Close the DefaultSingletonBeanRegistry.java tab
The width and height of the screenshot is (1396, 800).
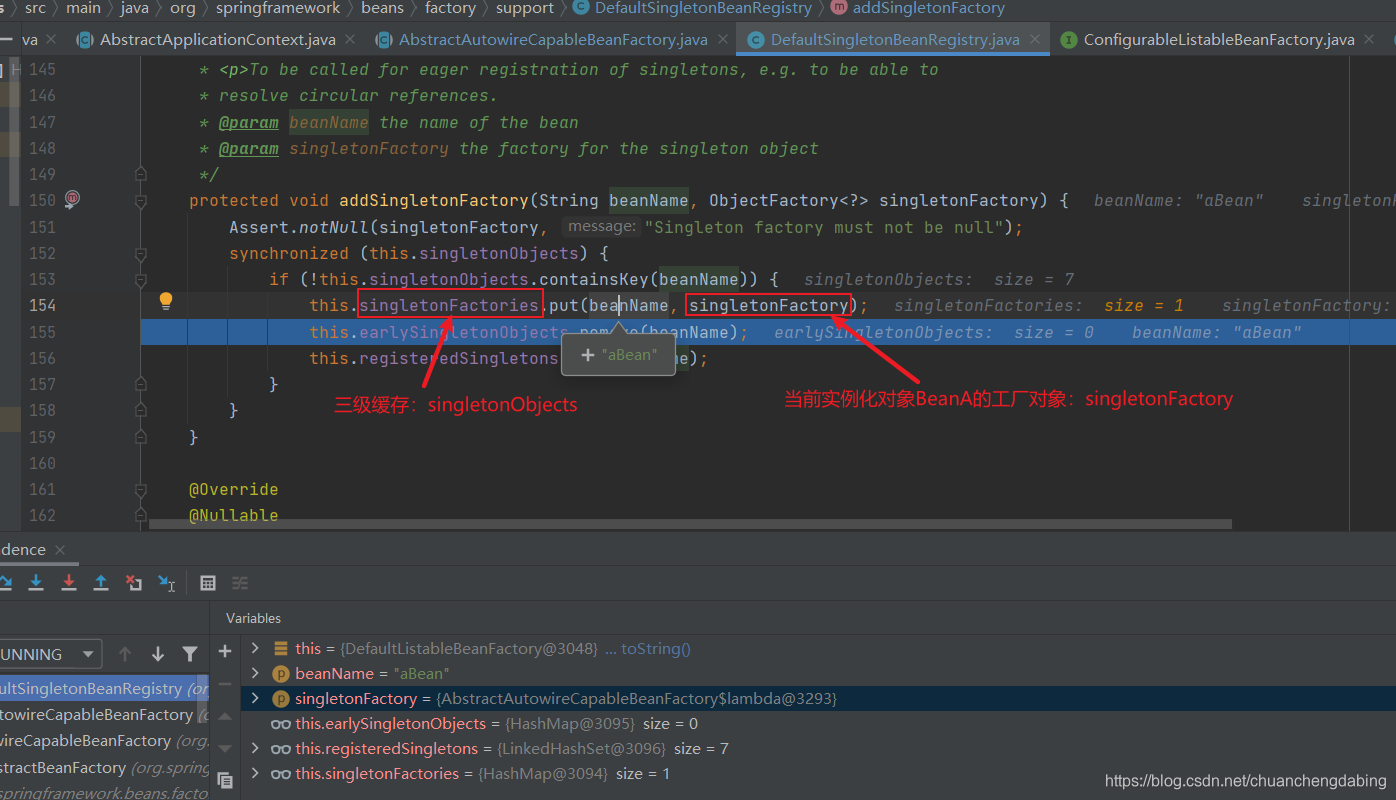(x=1034, y=40)
